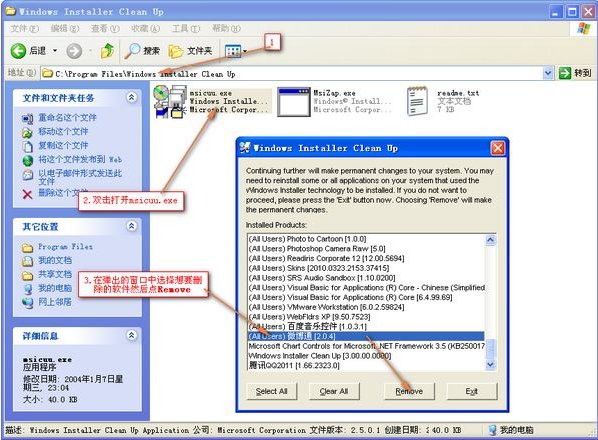Toggle the Folders pane button
Viewport: 598px width, 440px height.
[190, 51]
